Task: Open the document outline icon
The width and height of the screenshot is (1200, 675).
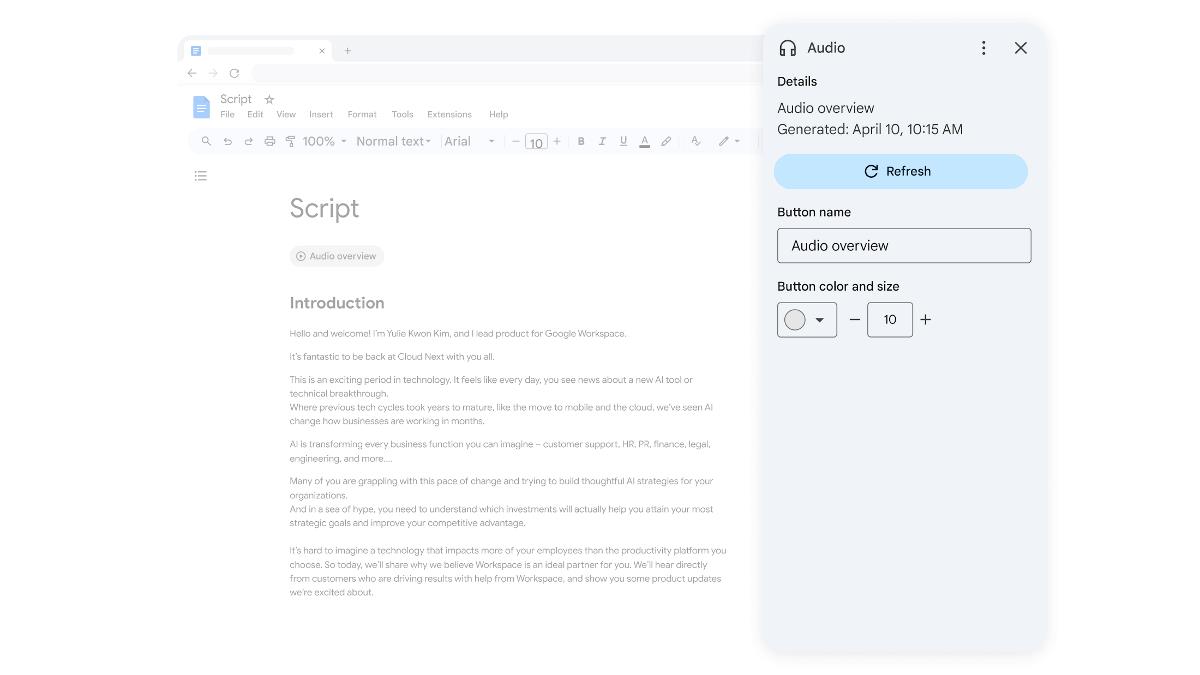Action: tap(200, 175)
